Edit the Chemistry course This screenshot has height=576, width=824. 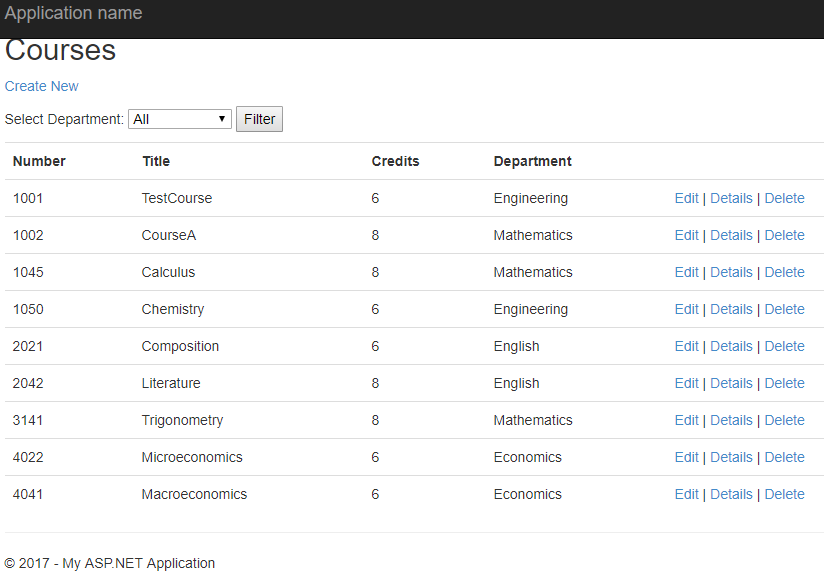pos(686,309)
